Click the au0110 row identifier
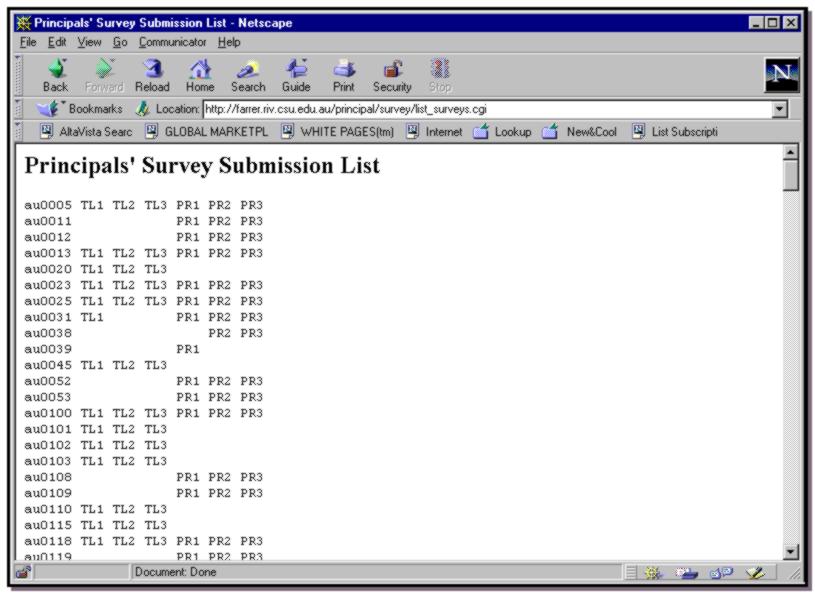Viewport: 815px width, 594px height. (x=48, y=509)
